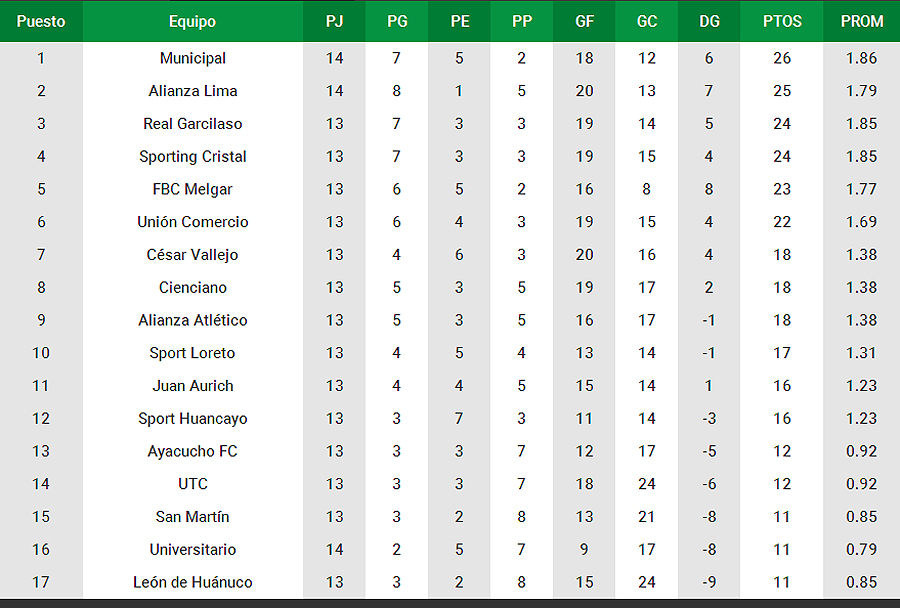Click León de Huánuco team name

pyautogui.click(x=193, y=582)
